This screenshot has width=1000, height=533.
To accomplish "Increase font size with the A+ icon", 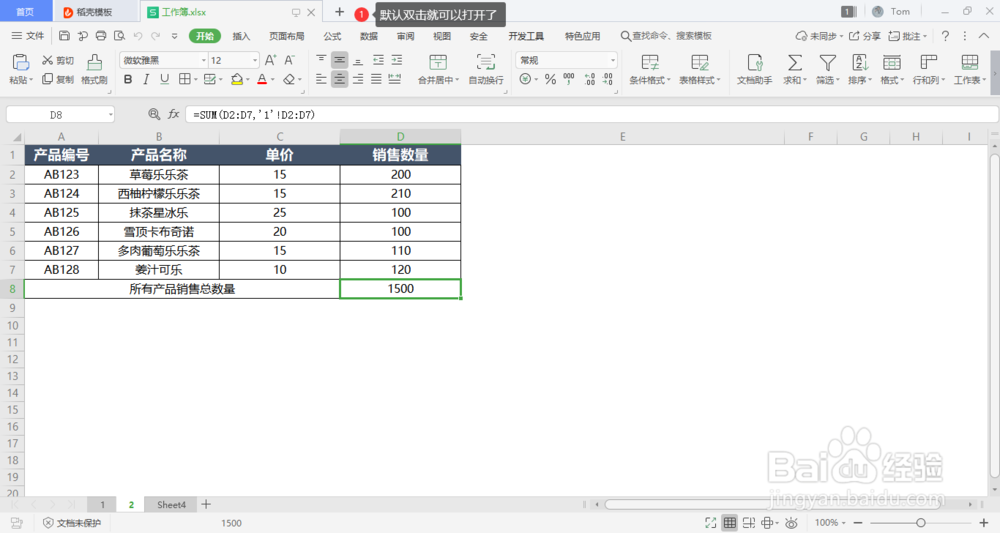I will coord(270,60).
